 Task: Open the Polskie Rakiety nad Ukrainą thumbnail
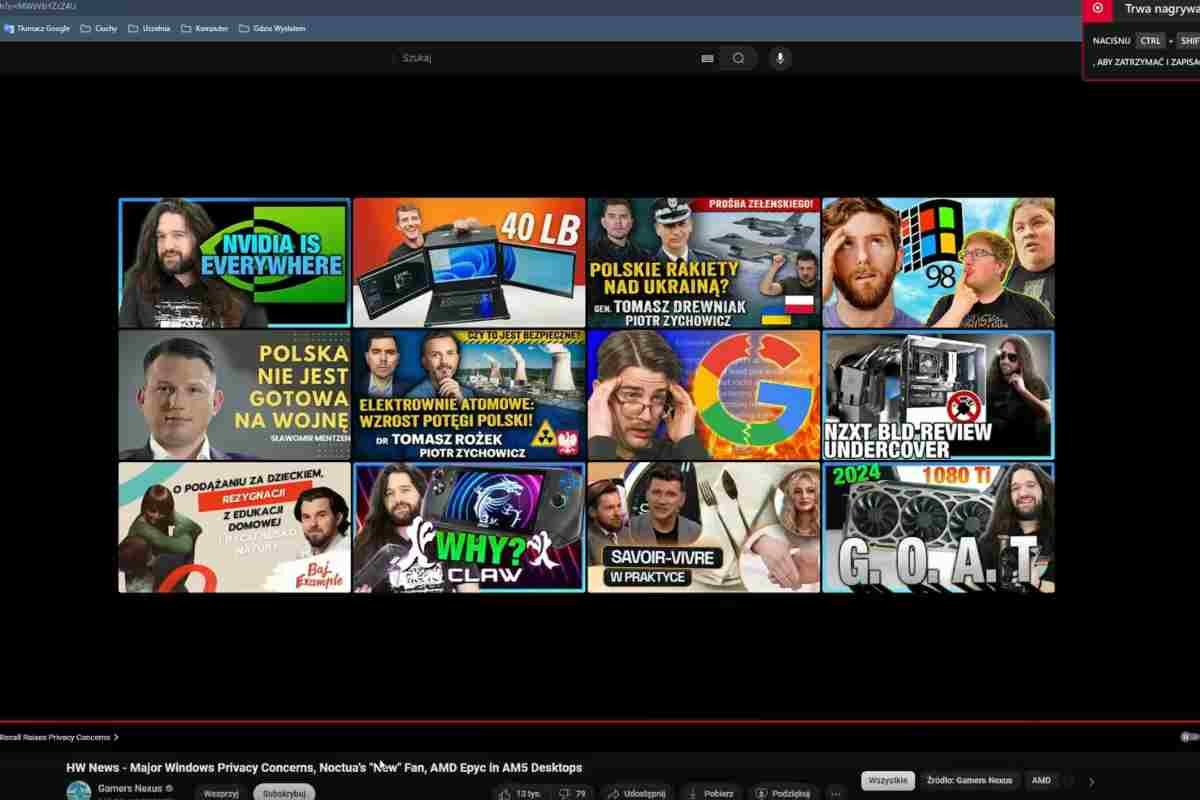point(704,263)
